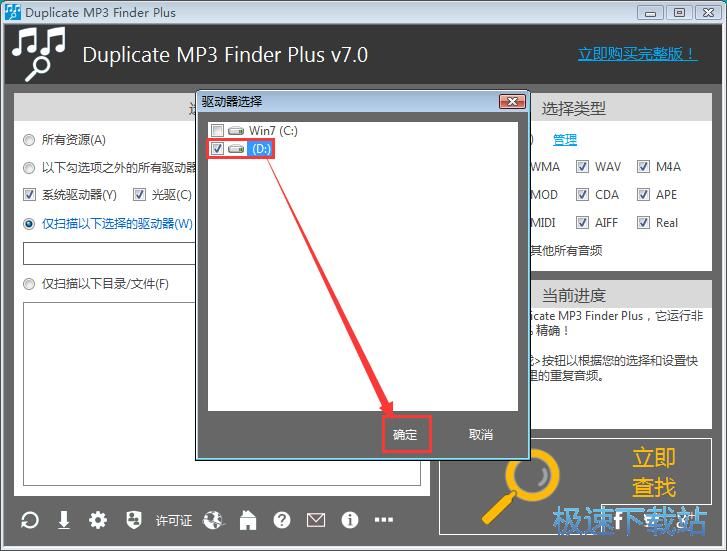
Task: Toggle 系统驱动器(Y) checkbox
Action: [x=29, y=195]
